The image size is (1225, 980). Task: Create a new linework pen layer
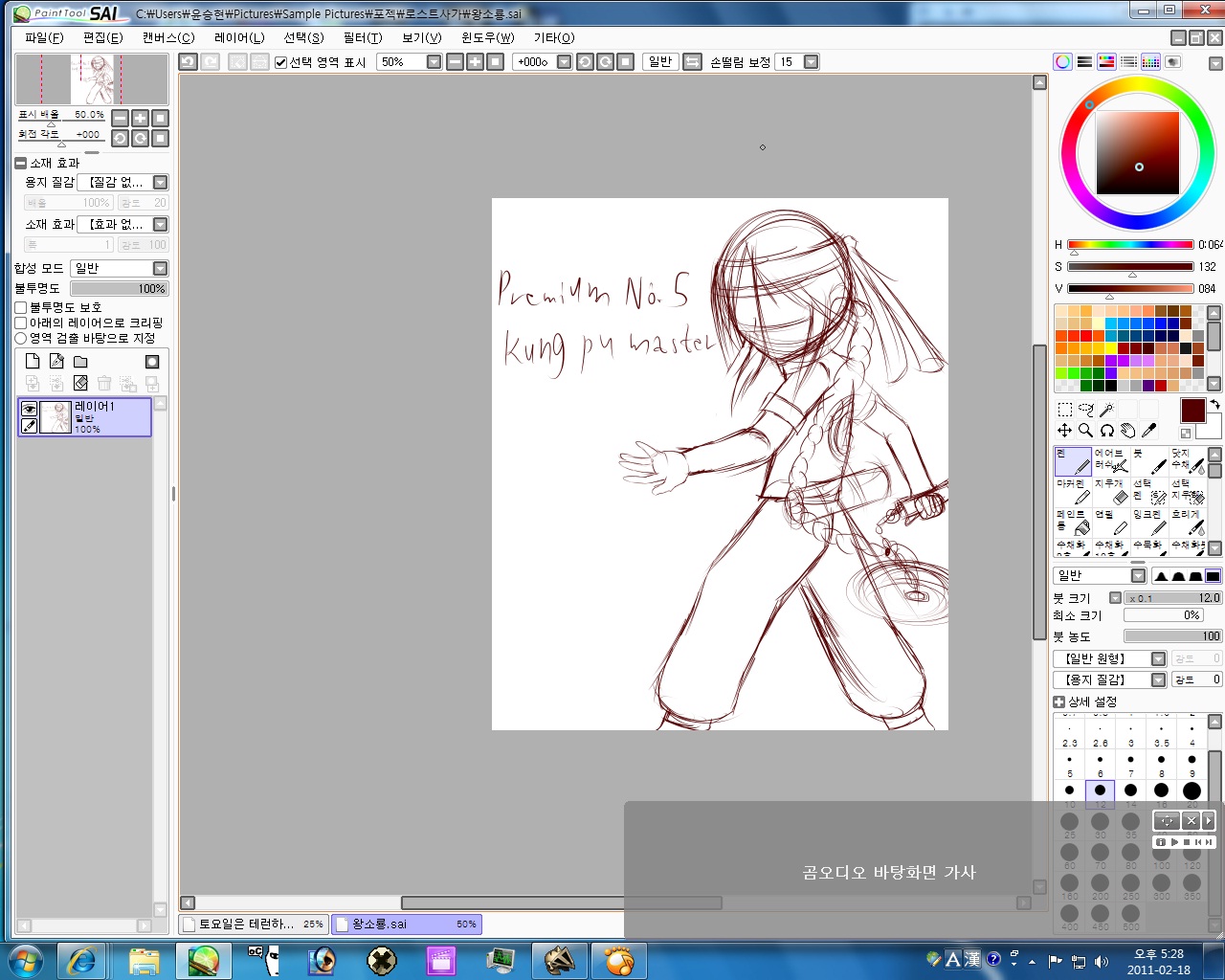click(x=56, y=361)
